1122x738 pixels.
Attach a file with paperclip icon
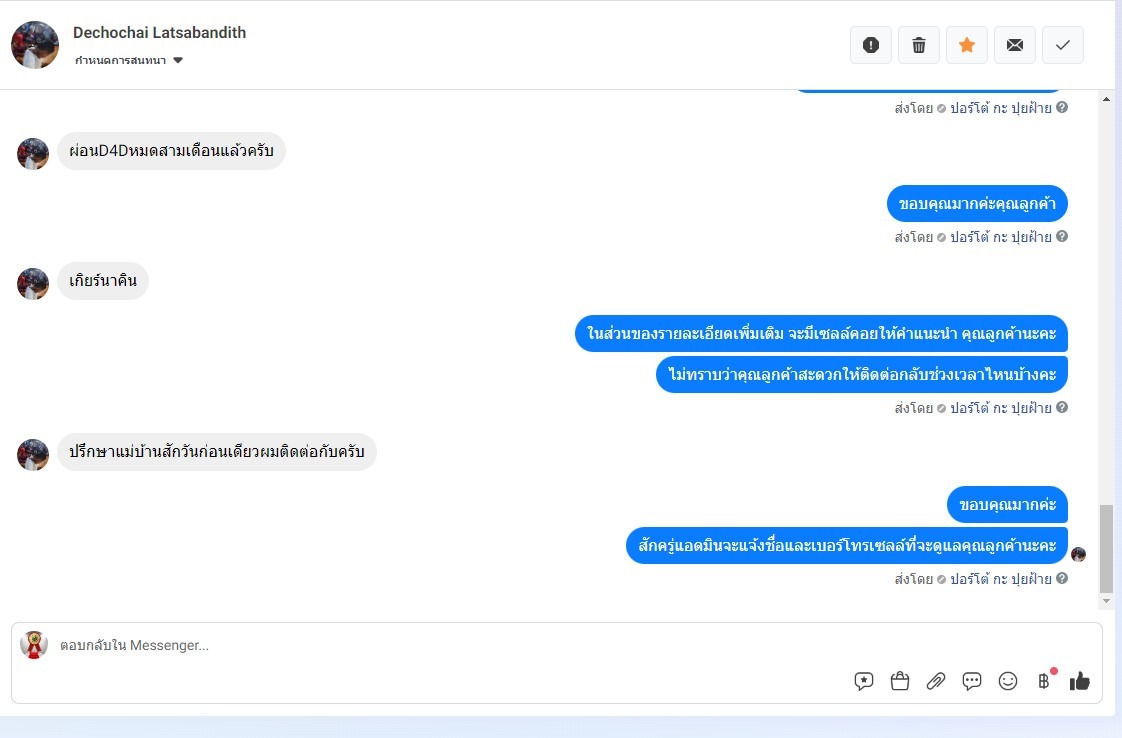click(x=935, y=681)
